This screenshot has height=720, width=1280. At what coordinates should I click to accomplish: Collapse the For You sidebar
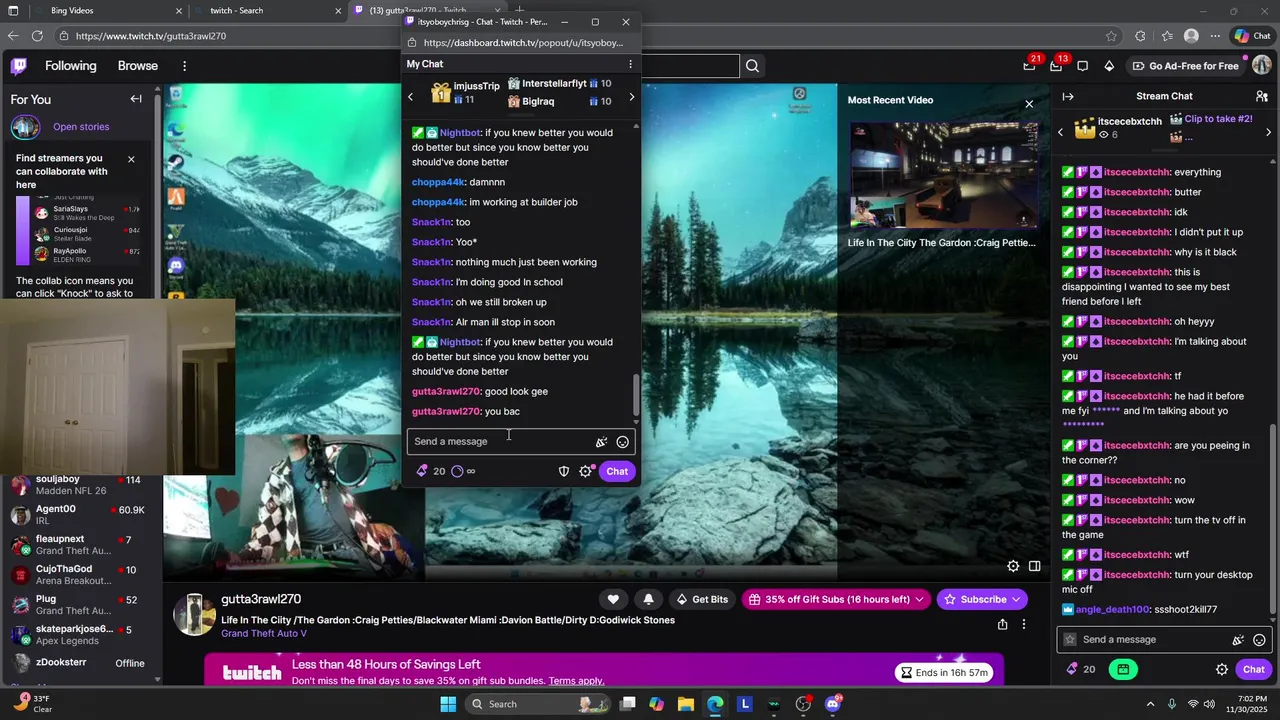[136, 99]
